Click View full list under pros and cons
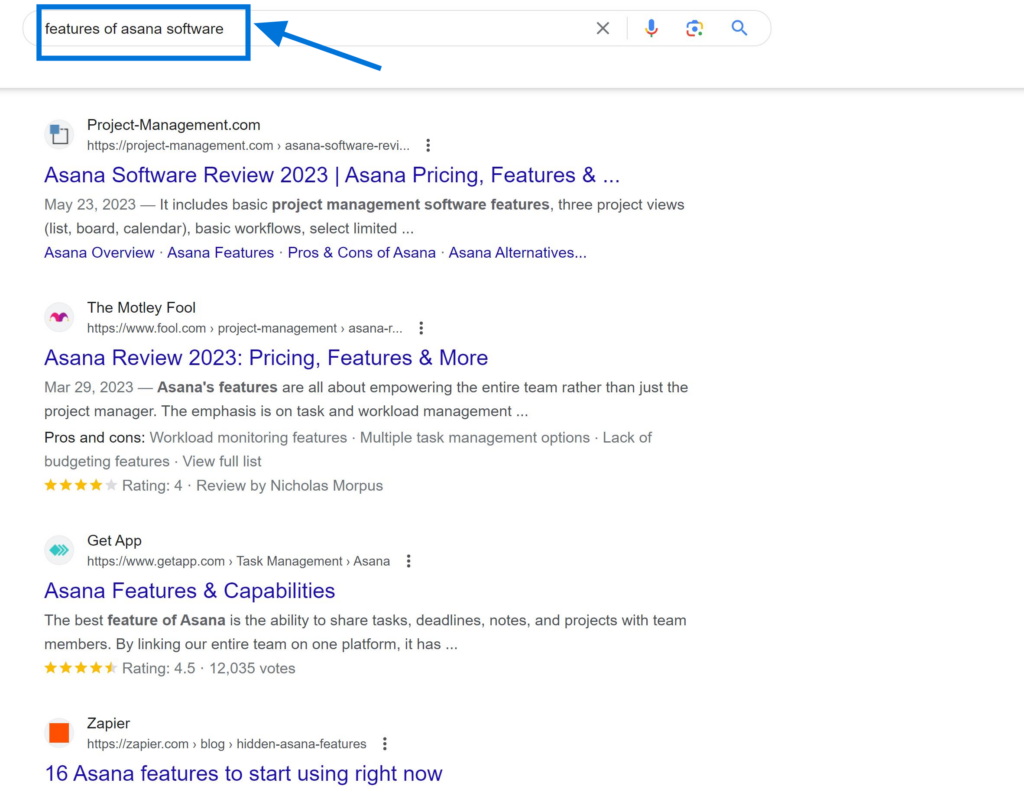1024x789 pixels. click(x=221, y=461)
